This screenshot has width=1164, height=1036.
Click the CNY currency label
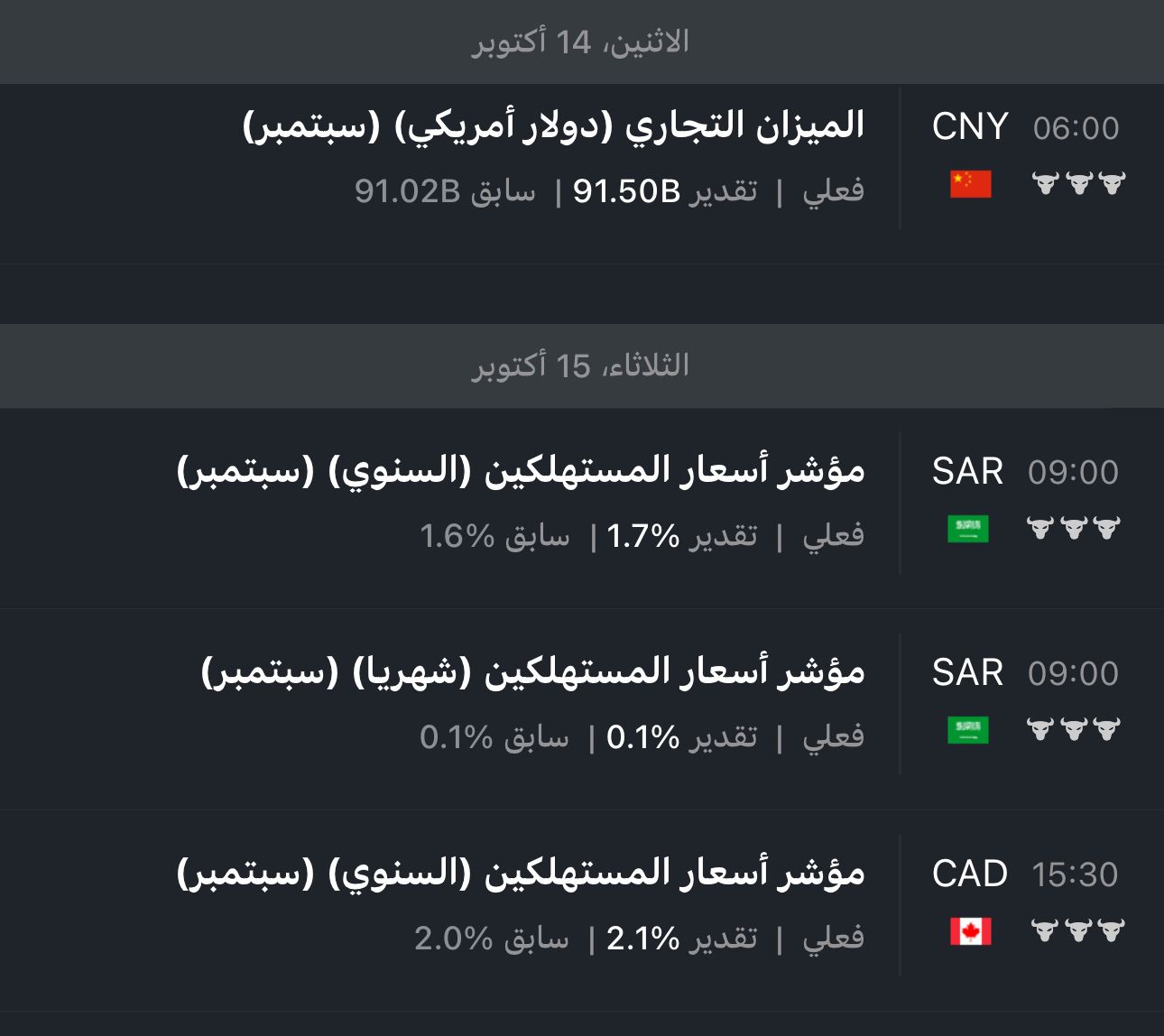pos(970,127)
